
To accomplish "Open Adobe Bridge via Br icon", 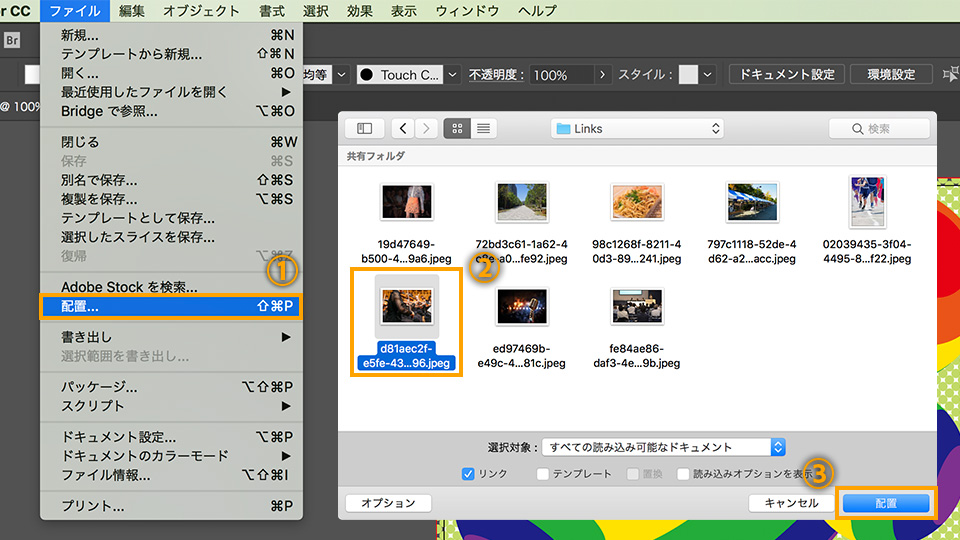I will 12,40.
